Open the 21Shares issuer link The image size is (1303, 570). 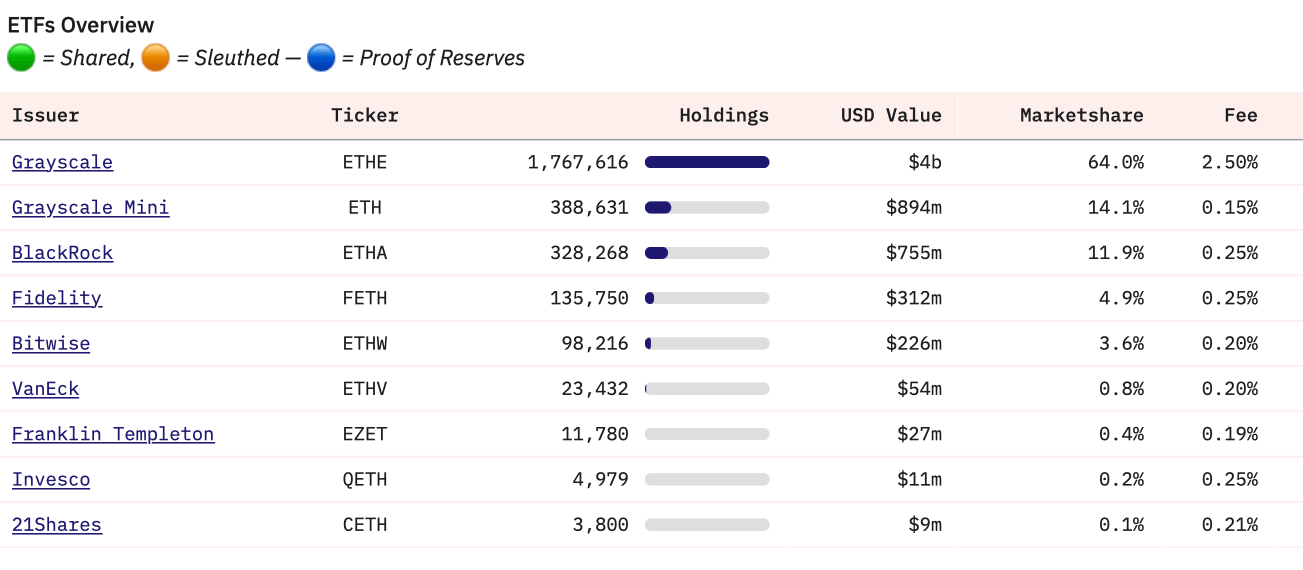(x=56, y=525)
